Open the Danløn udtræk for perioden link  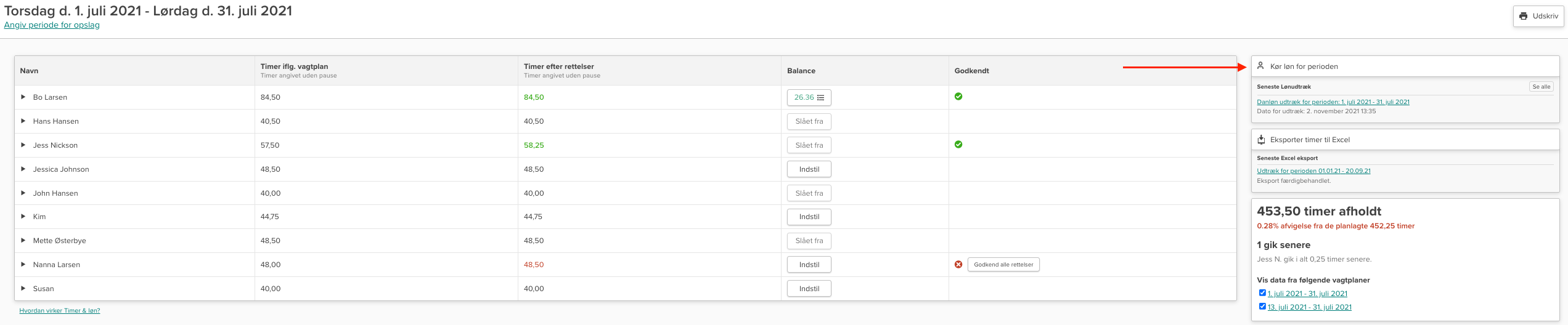click(1333, 102)
